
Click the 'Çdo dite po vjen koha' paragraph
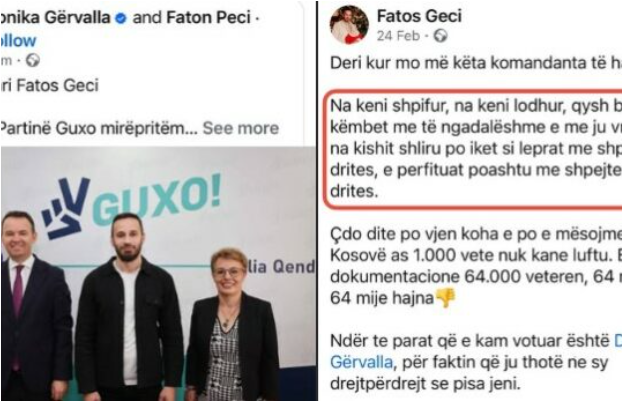(x=476, y=266)
